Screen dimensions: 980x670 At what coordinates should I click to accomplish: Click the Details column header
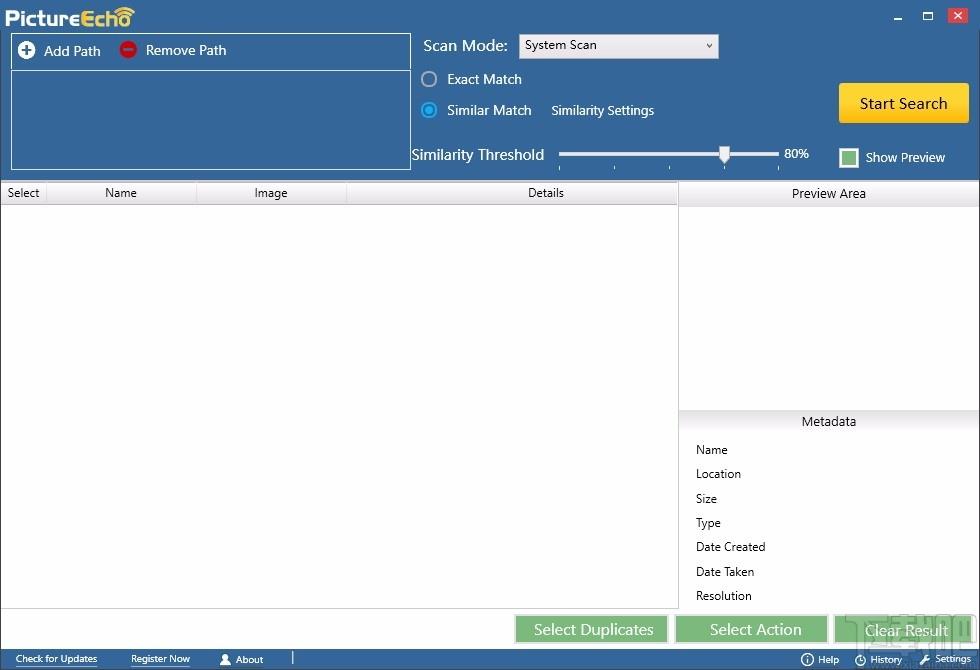coord(545,193)
